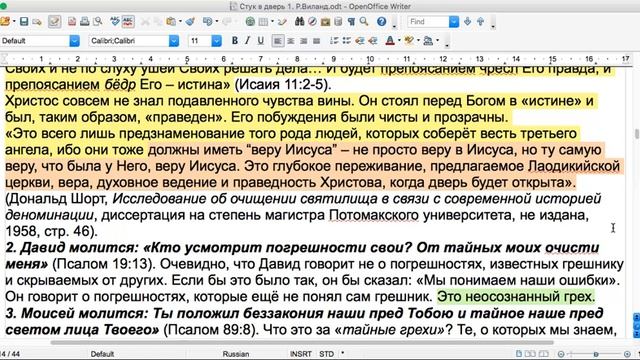
Task: Switch the STD selection mode in status bar
Action: click(327, 354)
